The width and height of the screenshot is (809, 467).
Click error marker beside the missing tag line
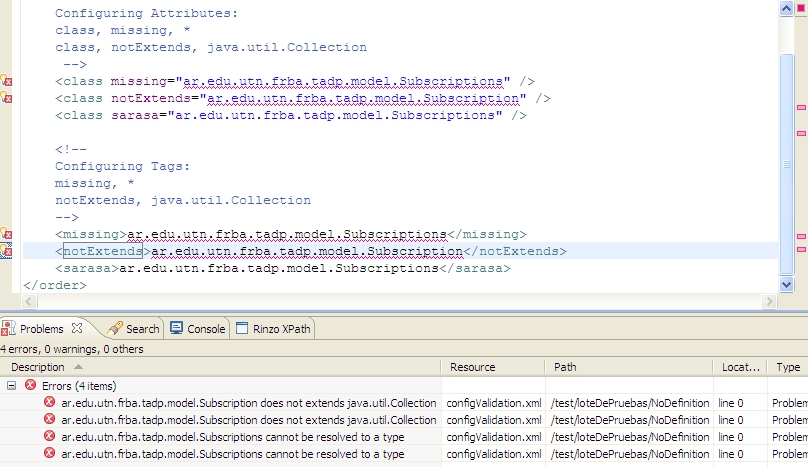[x=5, y=234]
